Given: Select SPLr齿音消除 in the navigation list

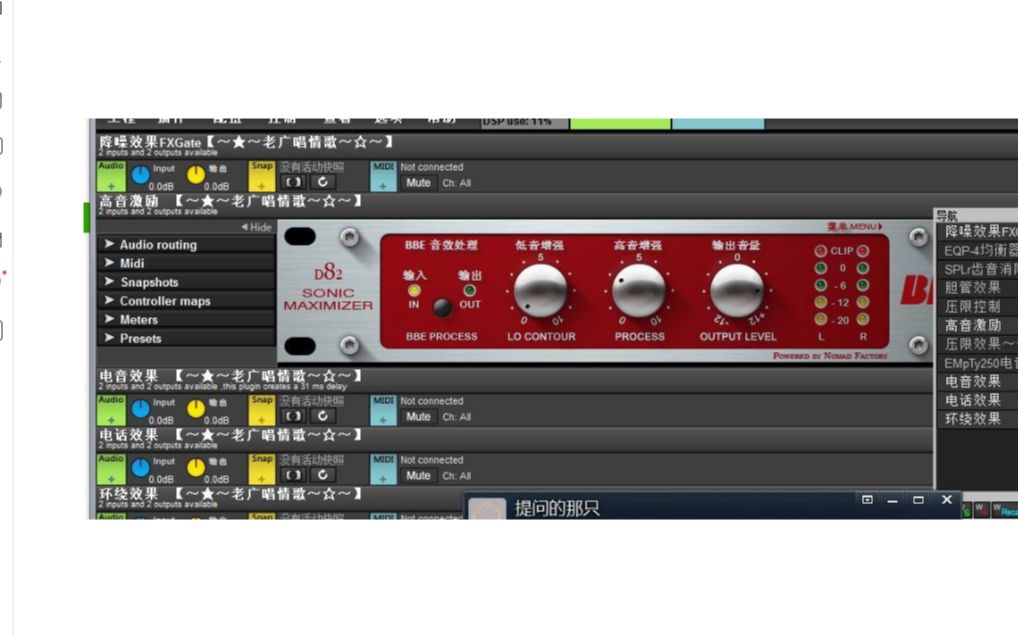Looking at the screenshot, I should point(978,269).
